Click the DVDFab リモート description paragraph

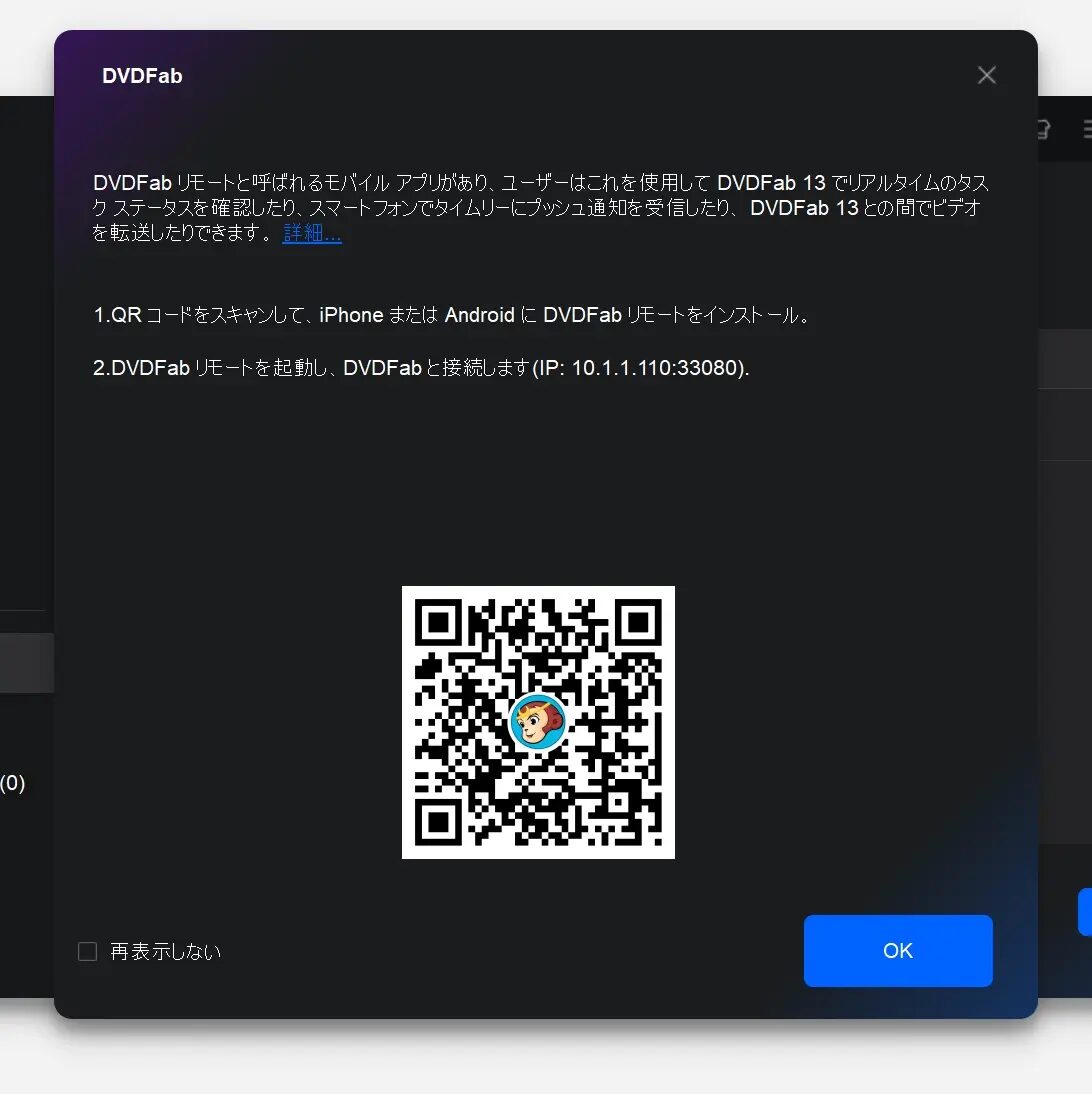[540, 208]
